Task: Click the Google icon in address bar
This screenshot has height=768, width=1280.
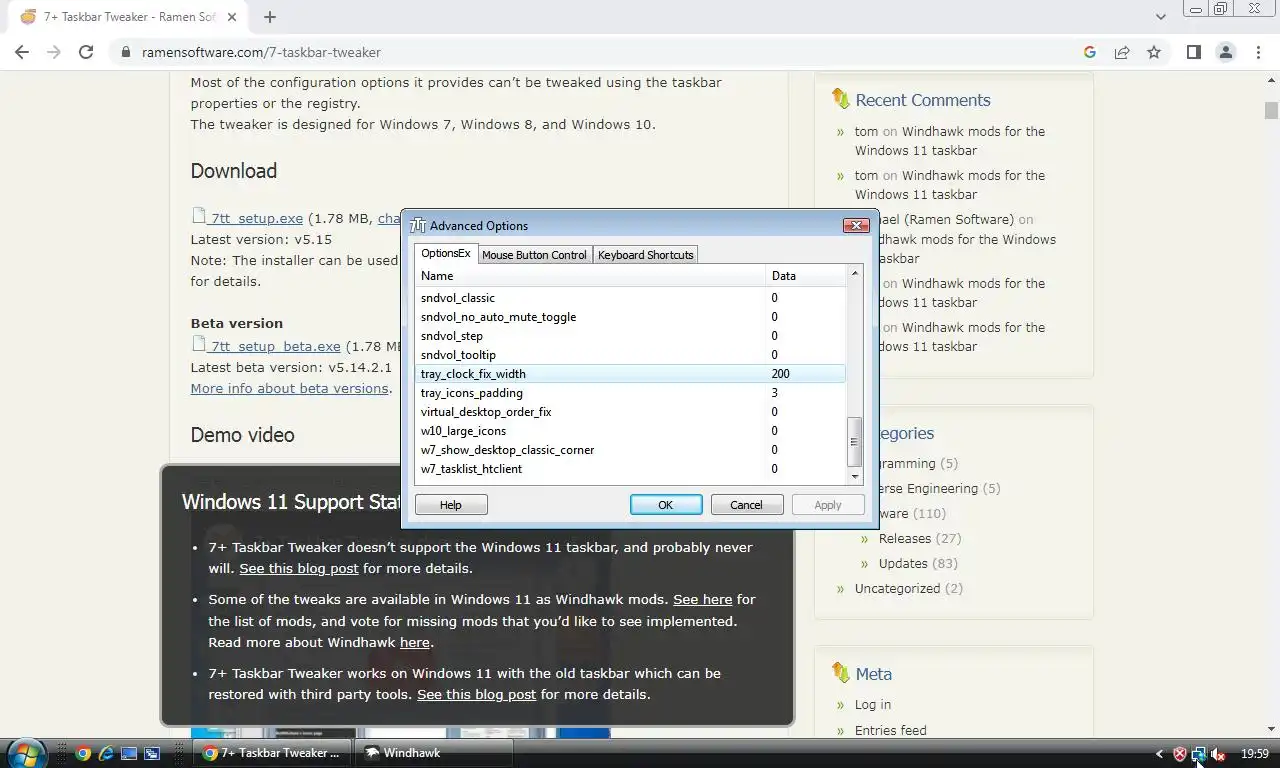Action: (x=1090, y=52)
